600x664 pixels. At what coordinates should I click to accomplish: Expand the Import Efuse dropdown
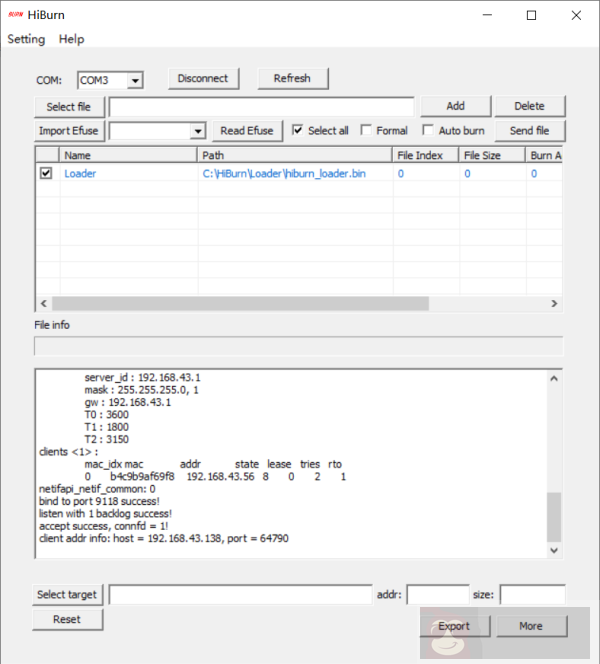click(197, 131)
